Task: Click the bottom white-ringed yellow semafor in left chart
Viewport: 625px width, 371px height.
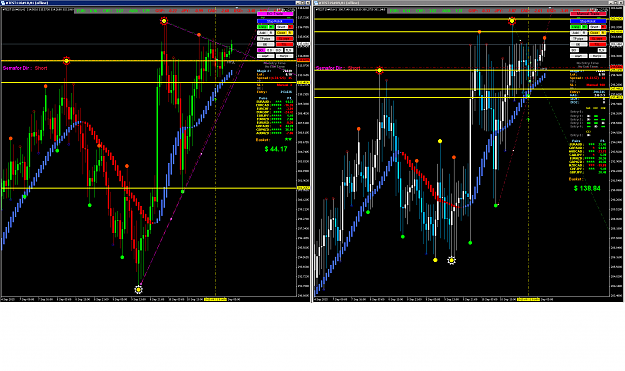Action: (138, 290)
